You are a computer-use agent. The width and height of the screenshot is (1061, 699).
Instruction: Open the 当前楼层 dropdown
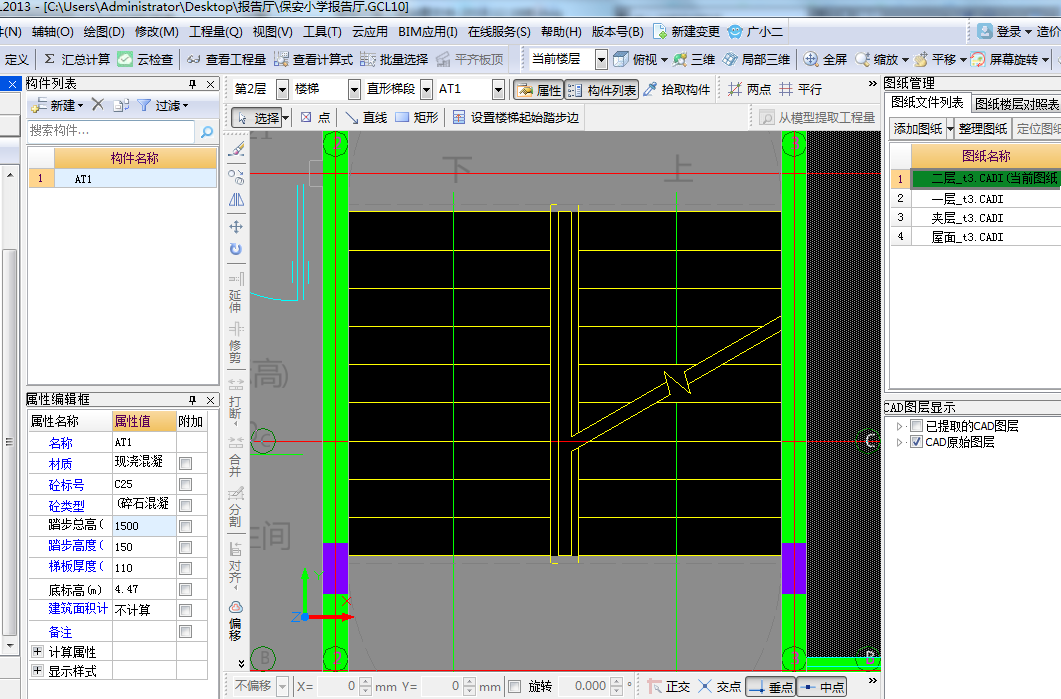coord(601,60)
